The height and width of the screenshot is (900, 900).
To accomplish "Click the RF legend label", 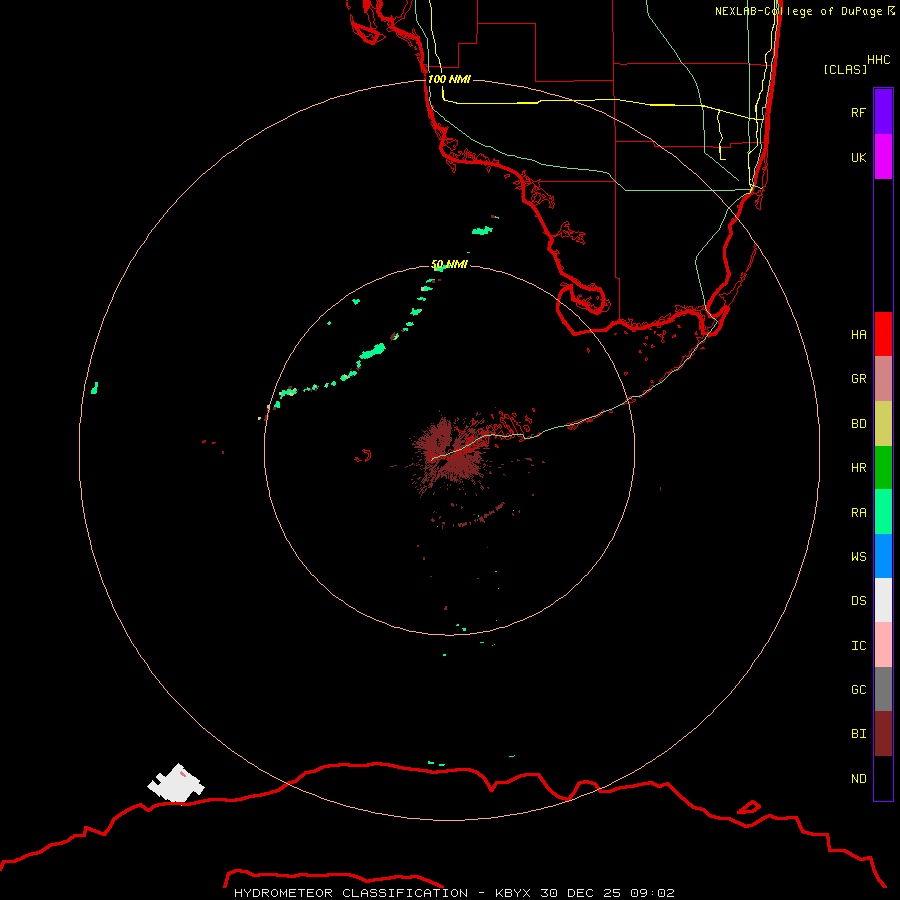I will [858, 112].
